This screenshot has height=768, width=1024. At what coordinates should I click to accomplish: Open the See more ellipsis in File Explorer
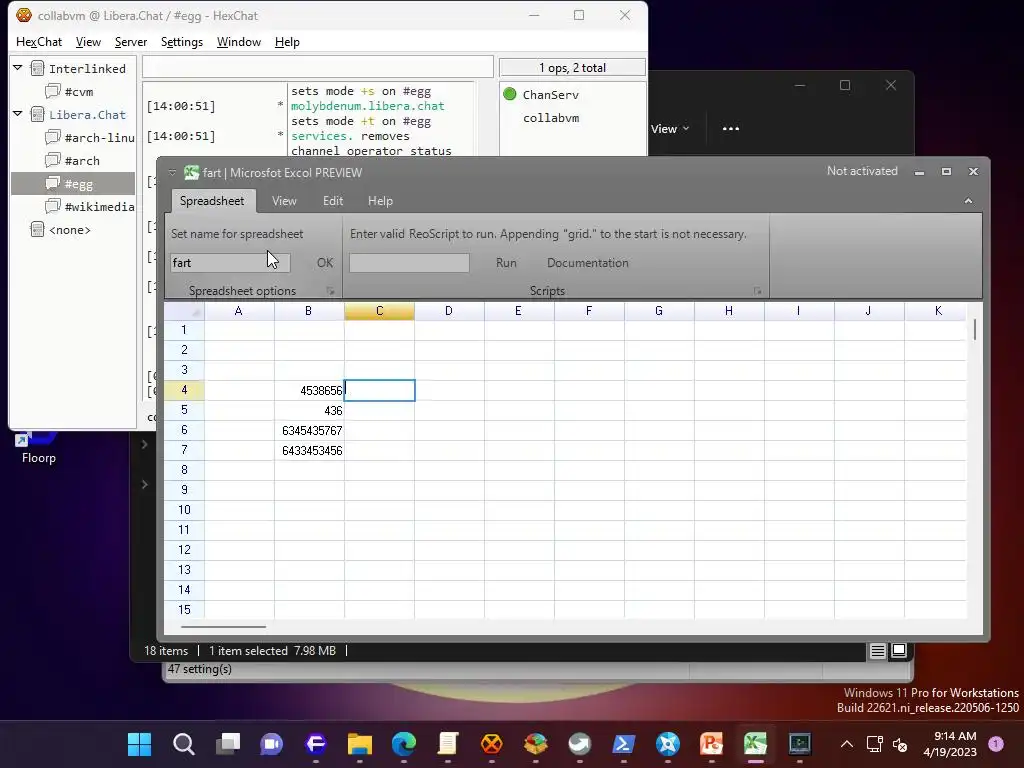731,129
